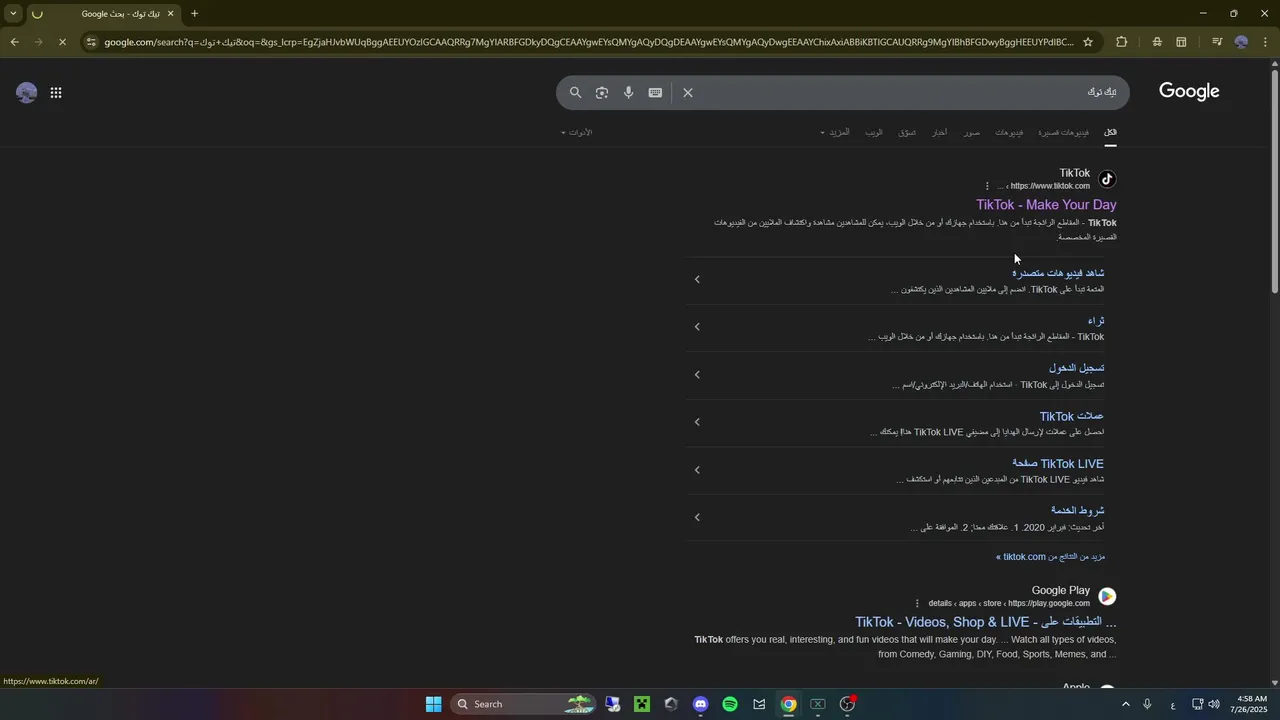This screenshot has width=1280, height=720.
Task: Open Windows Start menu
Action: [433, 704]
